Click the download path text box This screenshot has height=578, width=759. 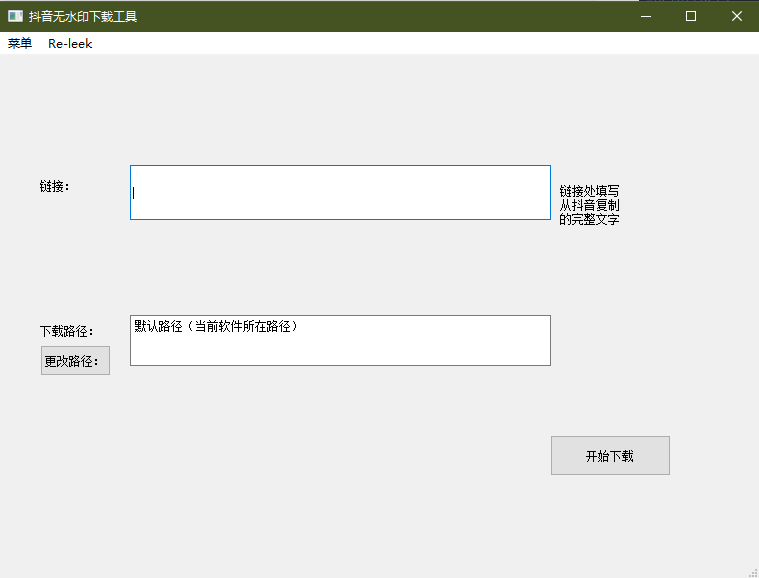(340, 340)
